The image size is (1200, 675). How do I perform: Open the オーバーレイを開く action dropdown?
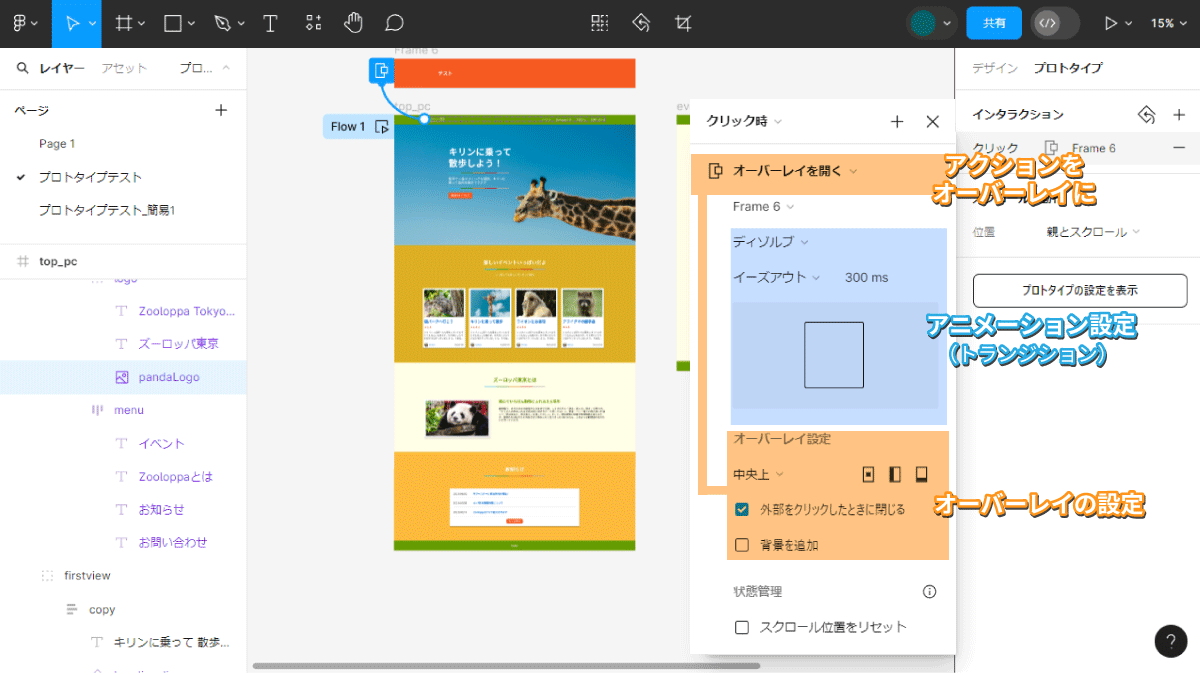tap(795, 171)
